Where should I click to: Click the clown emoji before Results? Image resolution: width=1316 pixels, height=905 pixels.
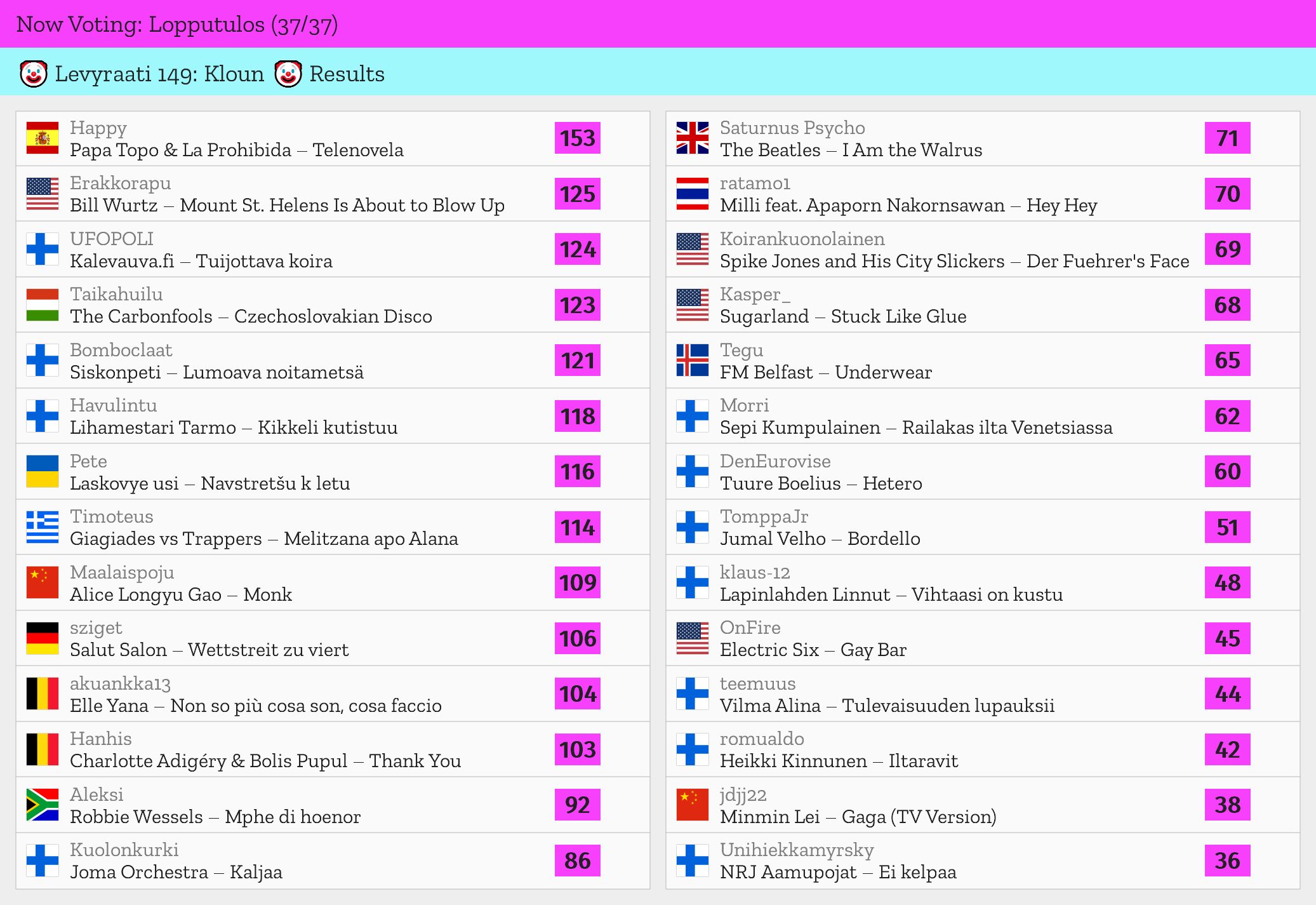pyautogui.click(x=288, y=74)
